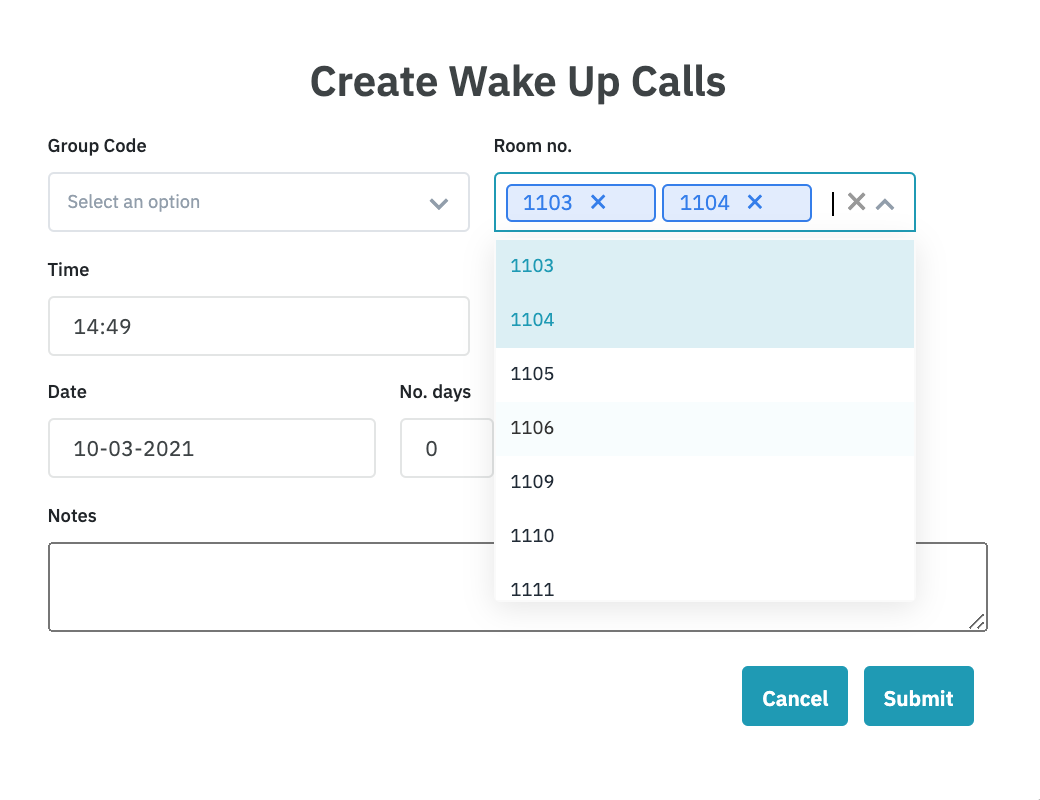Viewport: 1040px width, 800px height.
Task: Collapse the Room no. dropdown list
Action: pyautogui.click(x=885, y=203)
